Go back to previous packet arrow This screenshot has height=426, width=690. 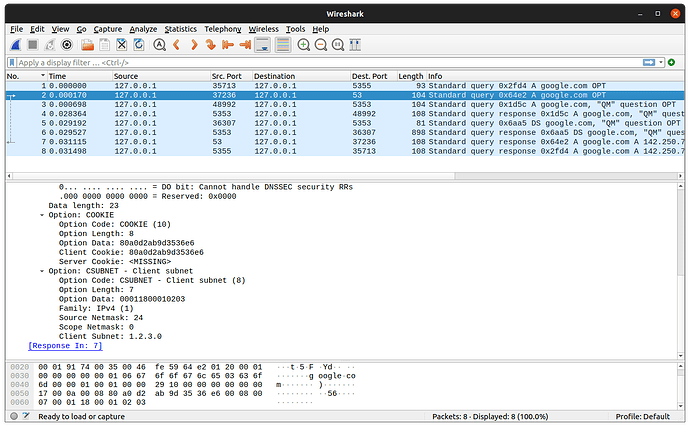pyautogui.click(x=176, y=45)
